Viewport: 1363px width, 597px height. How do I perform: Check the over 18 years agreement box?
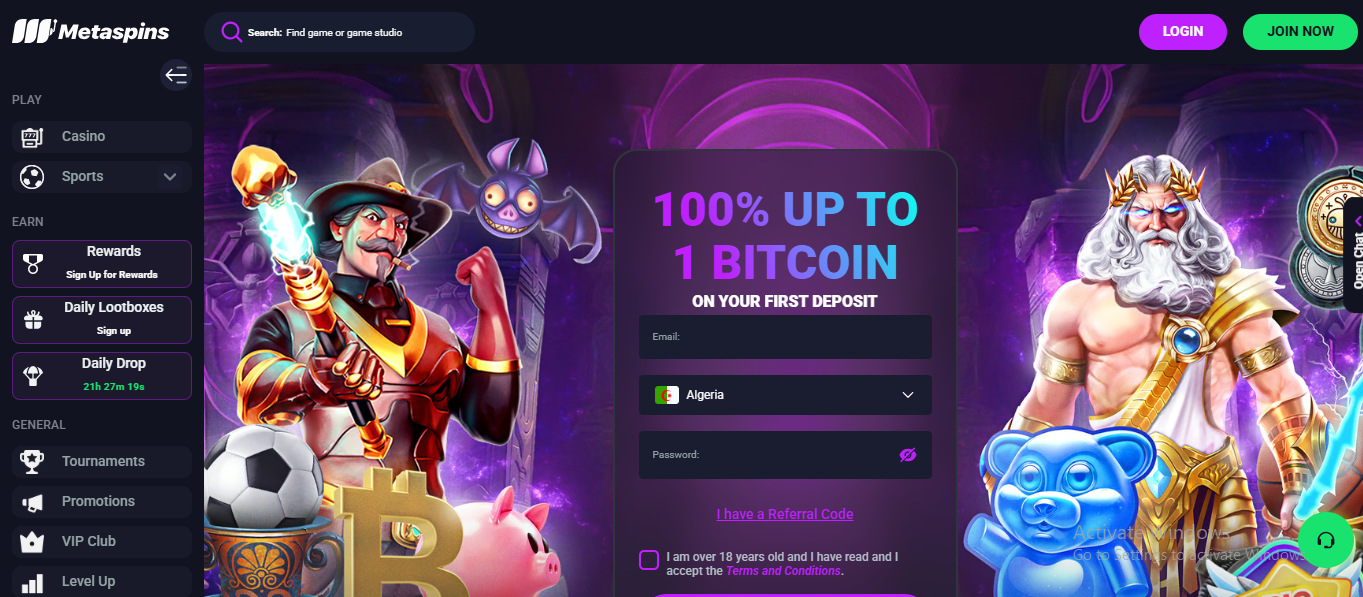(649, 560)
